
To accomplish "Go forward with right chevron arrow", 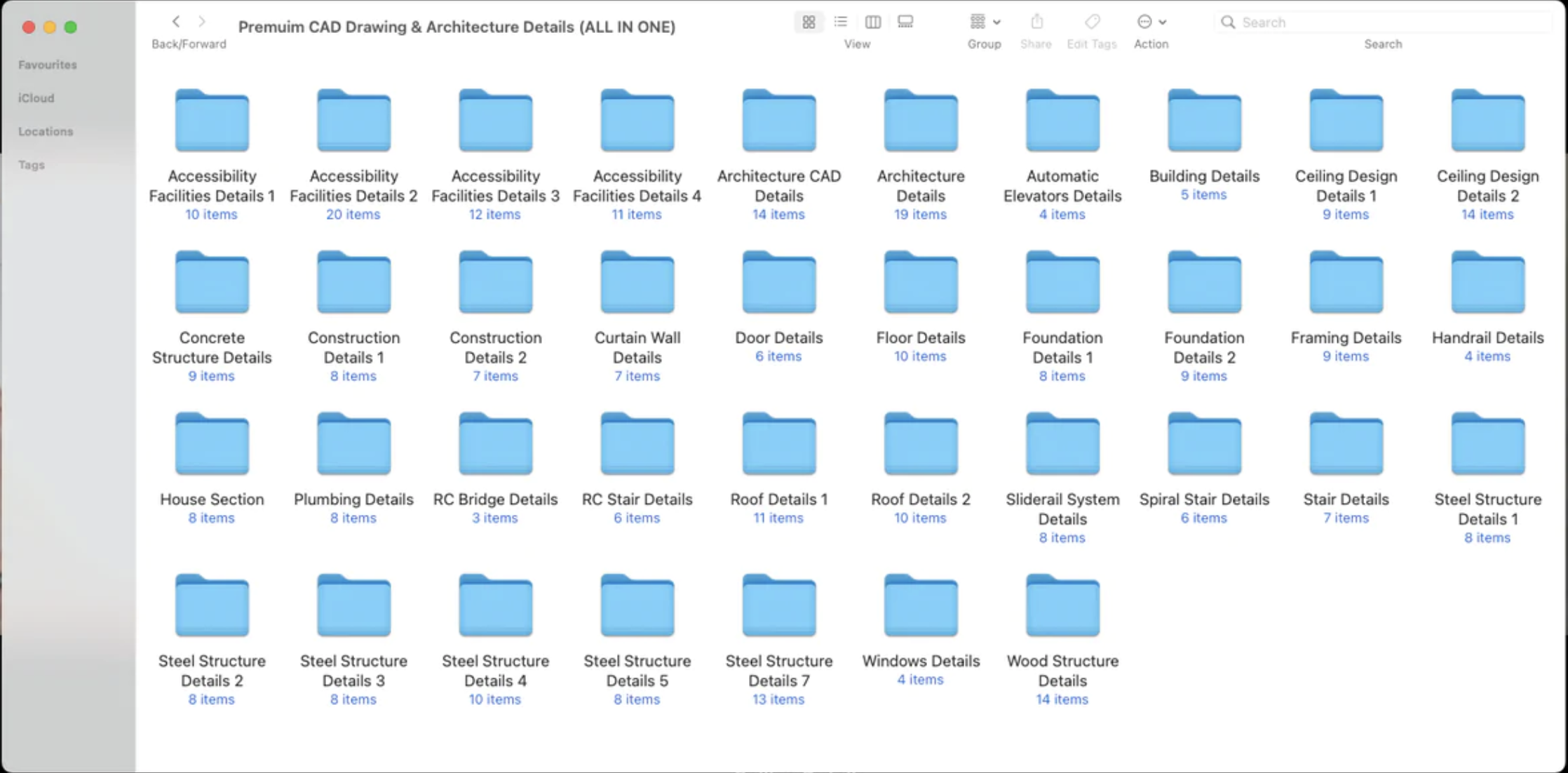I will coord(202,22).
